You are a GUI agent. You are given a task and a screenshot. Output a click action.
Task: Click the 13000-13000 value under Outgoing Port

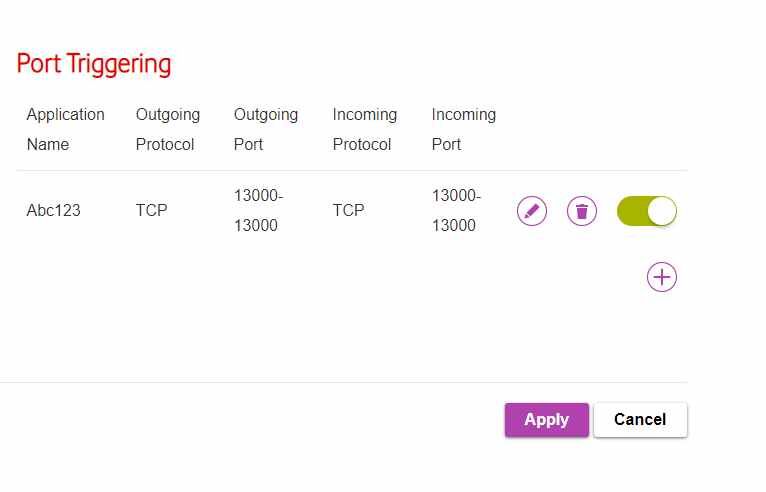point(258,211)
